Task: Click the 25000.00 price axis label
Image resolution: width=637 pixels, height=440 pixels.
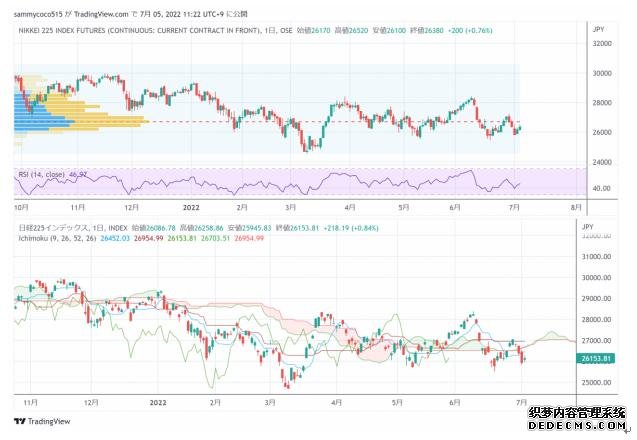Action: coord(596,382)
